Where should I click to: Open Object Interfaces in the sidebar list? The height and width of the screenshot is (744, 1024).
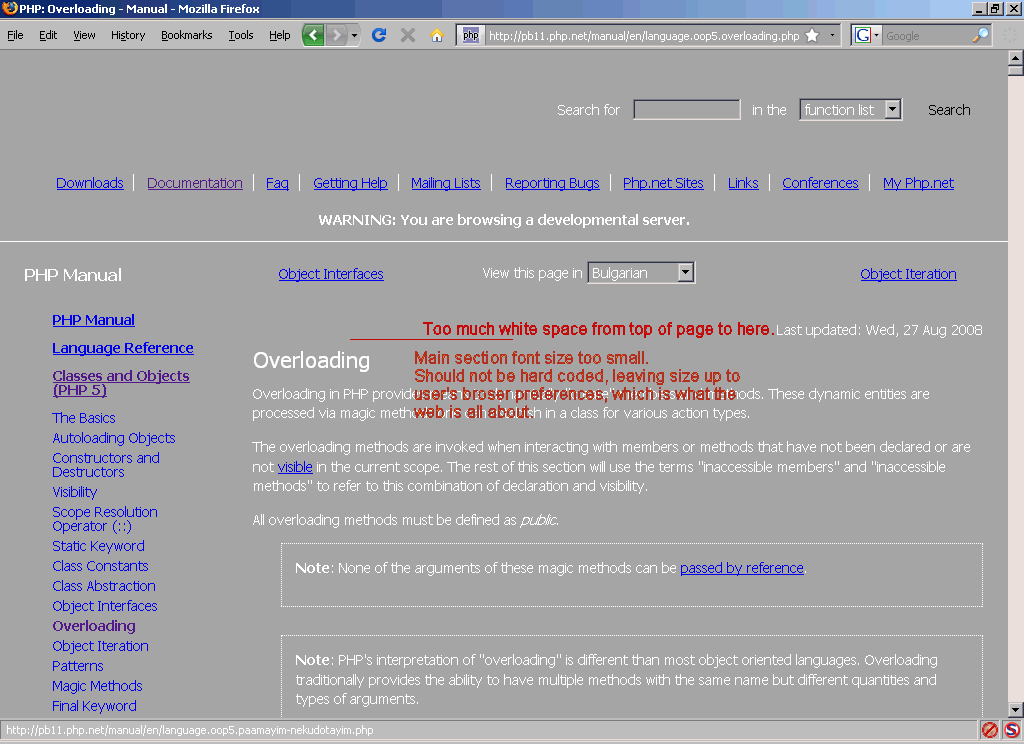click(x=104, y=606)
